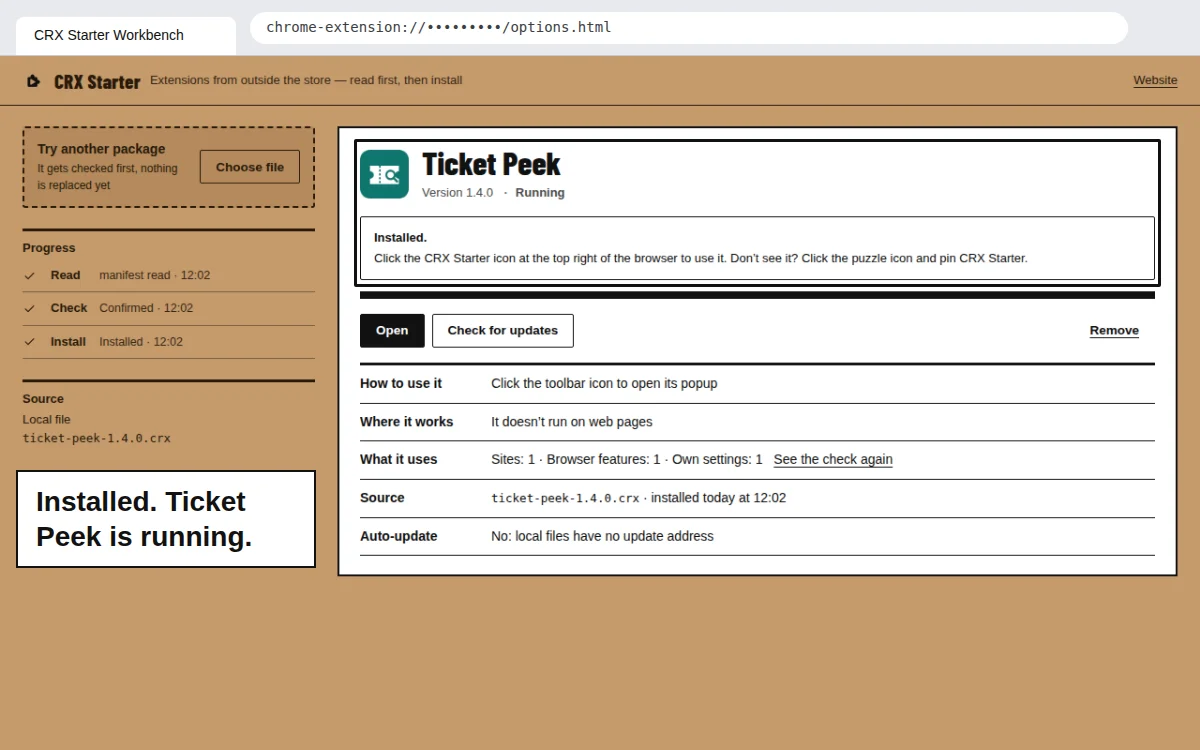Click the checkmark beside Install step
This screenshot has height=750, width=1200.
pos(30,342)
